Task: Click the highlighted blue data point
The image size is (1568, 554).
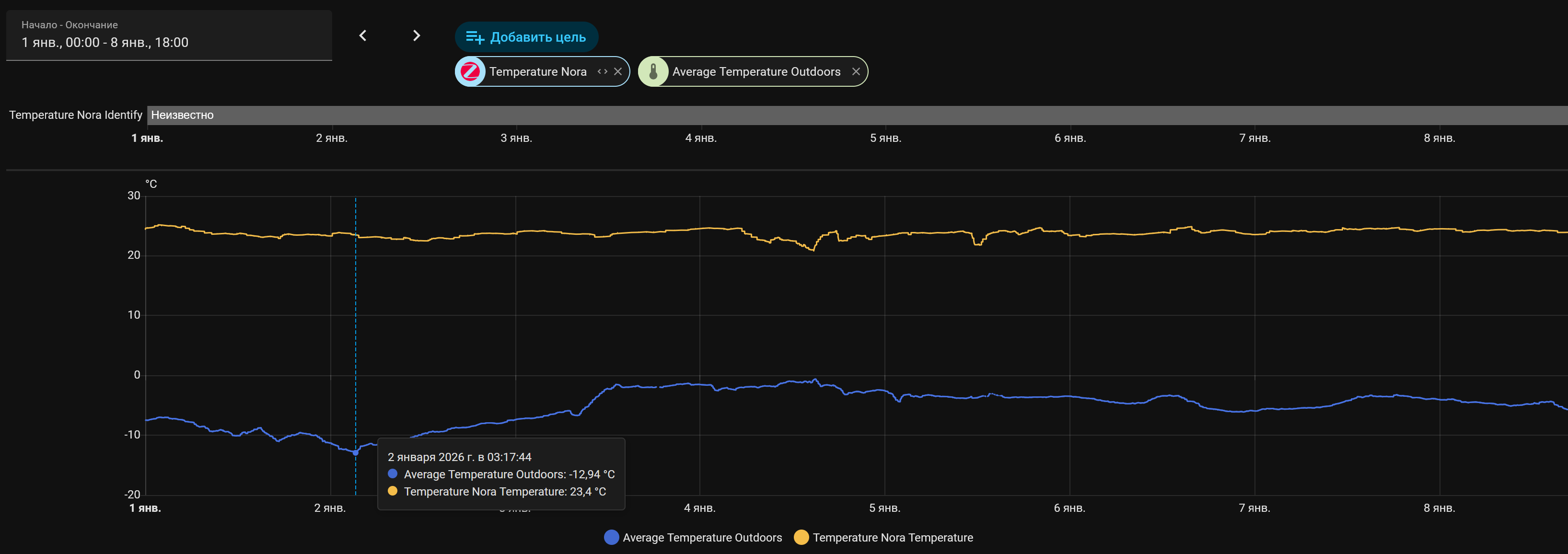Action: (356, 452)
